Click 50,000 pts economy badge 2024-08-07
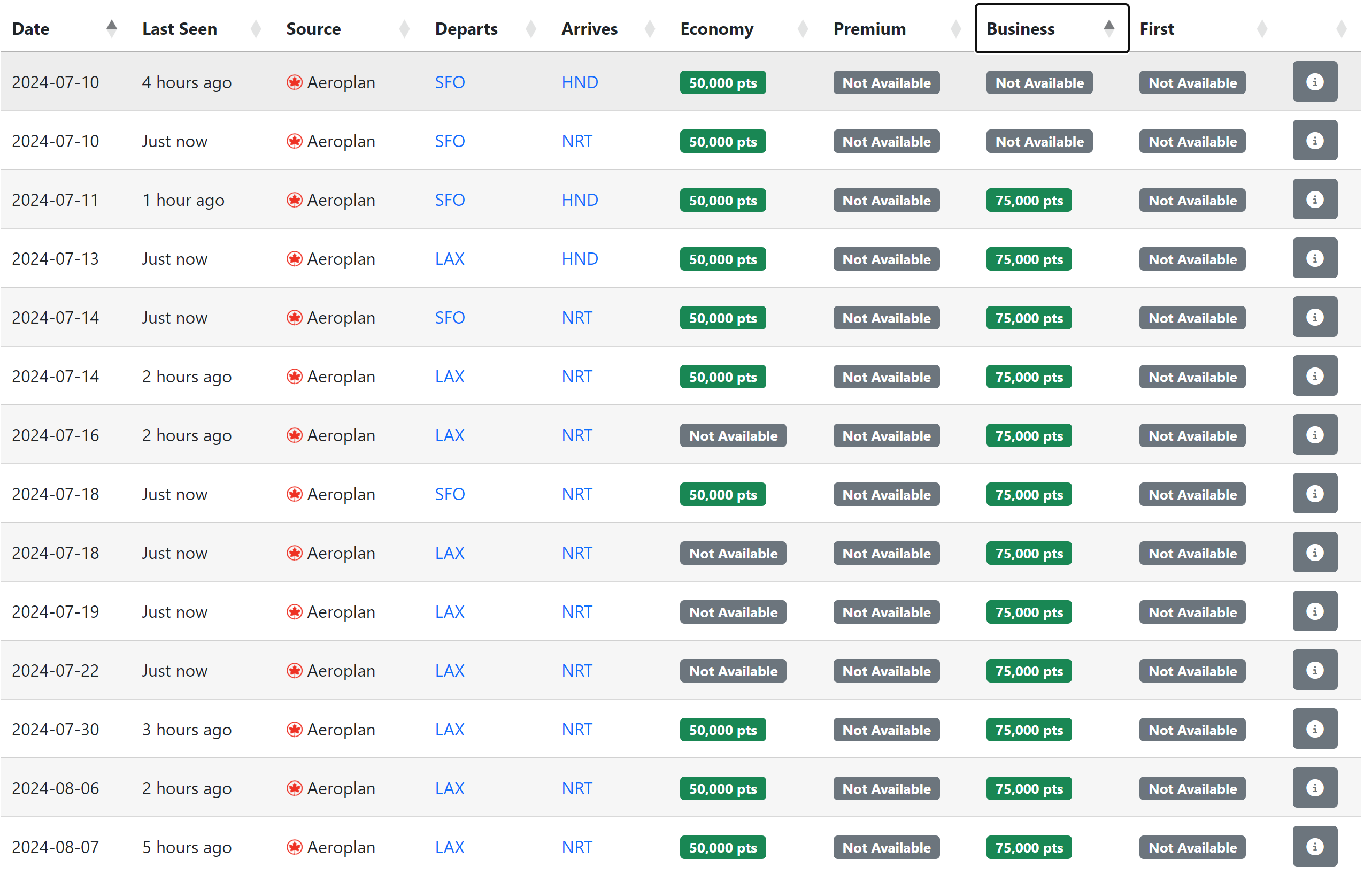1372x874 pixels. point(722,848)
